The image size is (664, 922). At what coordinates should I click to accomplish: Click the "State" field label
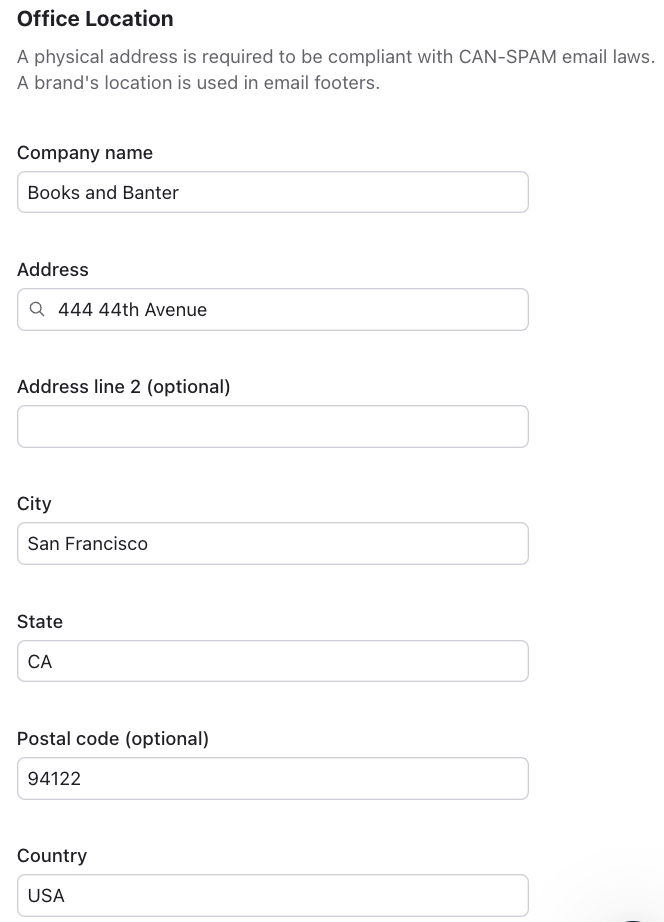point(40,622)
